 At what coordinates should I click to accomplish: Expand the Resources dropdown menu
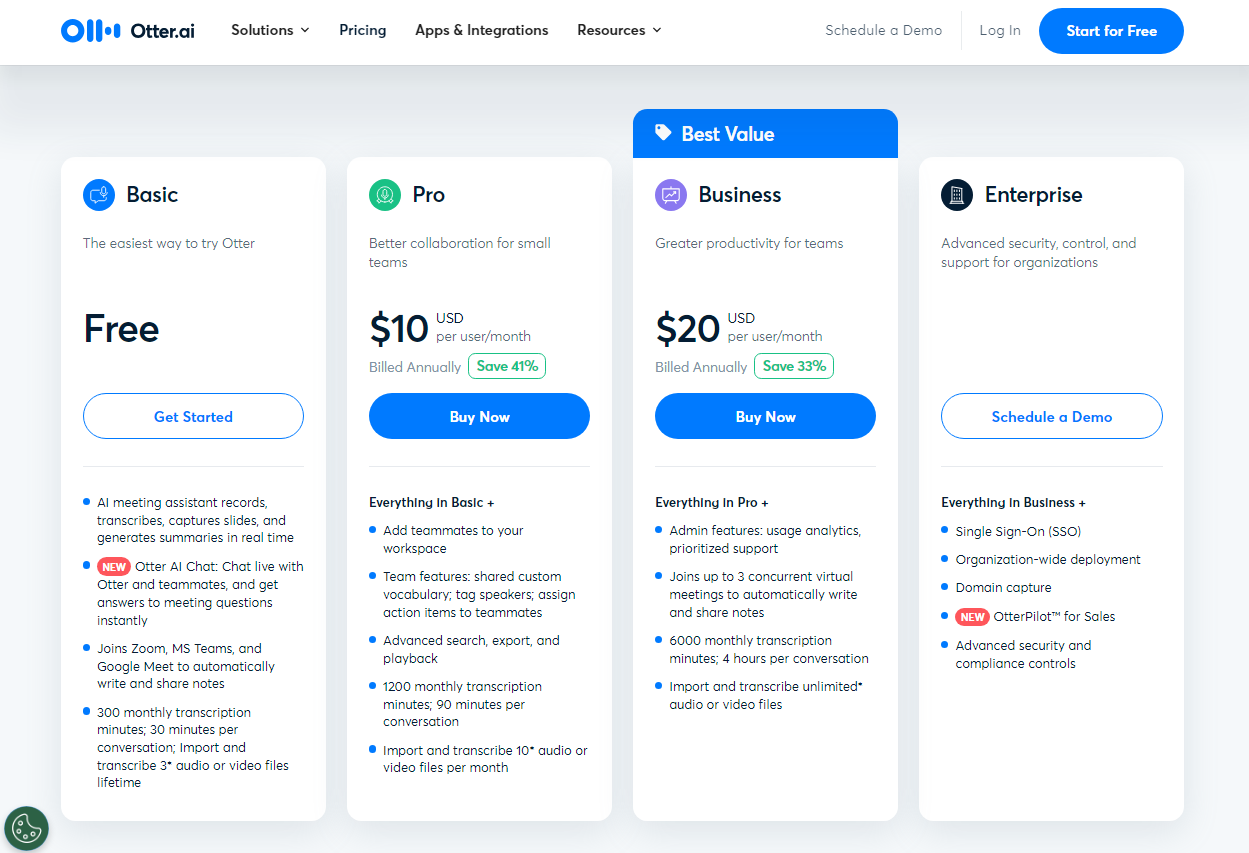tap(619, 30)
